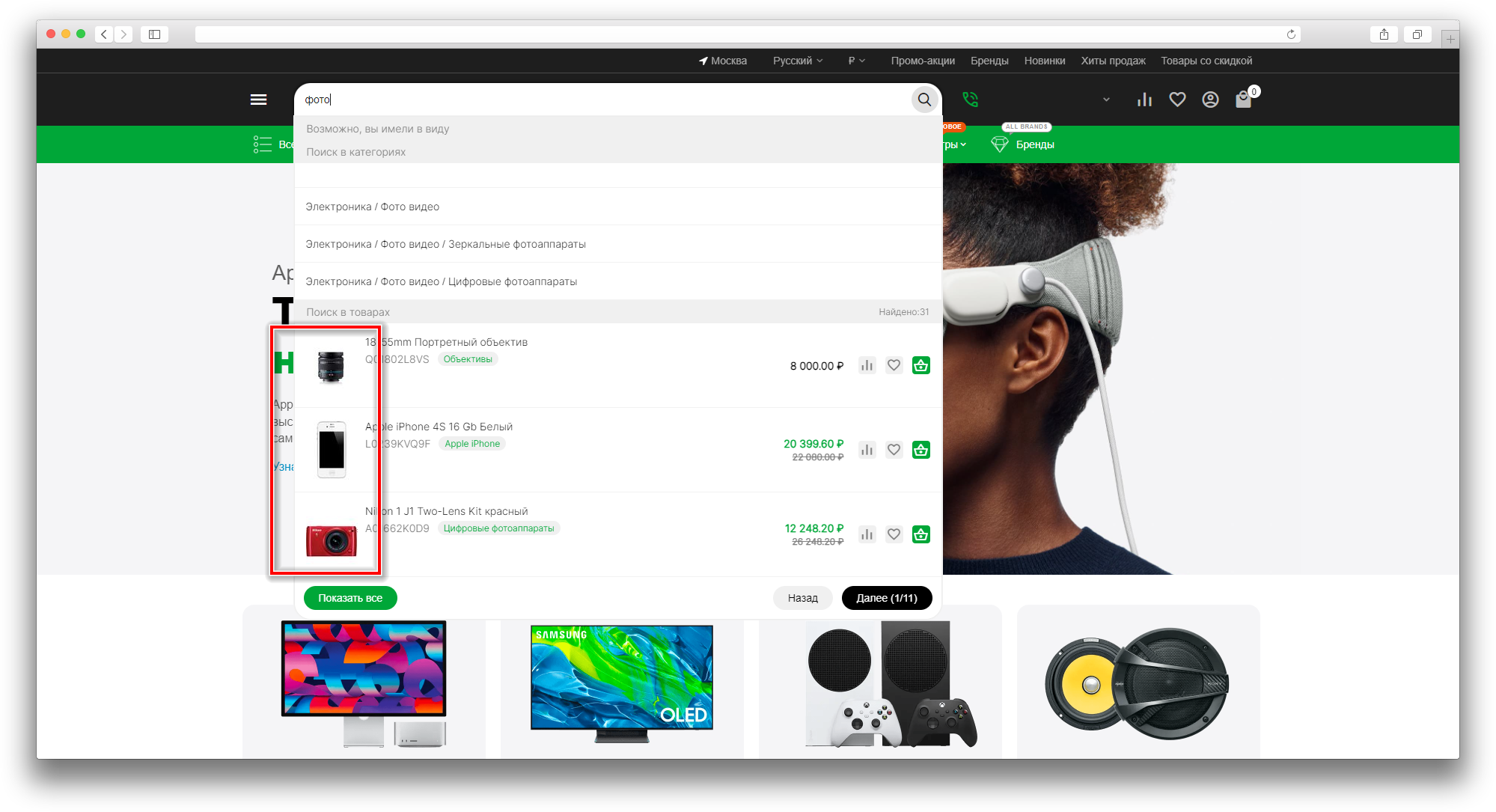The height and width of the screenshot is (812, 1496).
Task: Open the shopping cart icon
Action: pyautogui.click(x=1243, y=100)
